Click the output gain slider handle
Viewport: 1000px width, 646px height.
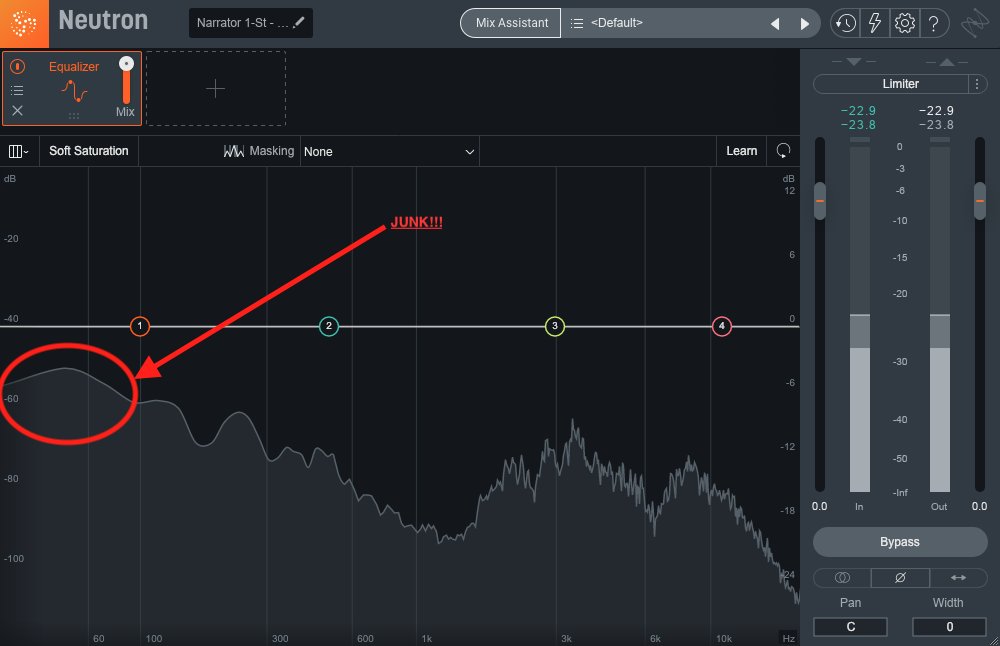pyautogui.click(x=980, y=201)
